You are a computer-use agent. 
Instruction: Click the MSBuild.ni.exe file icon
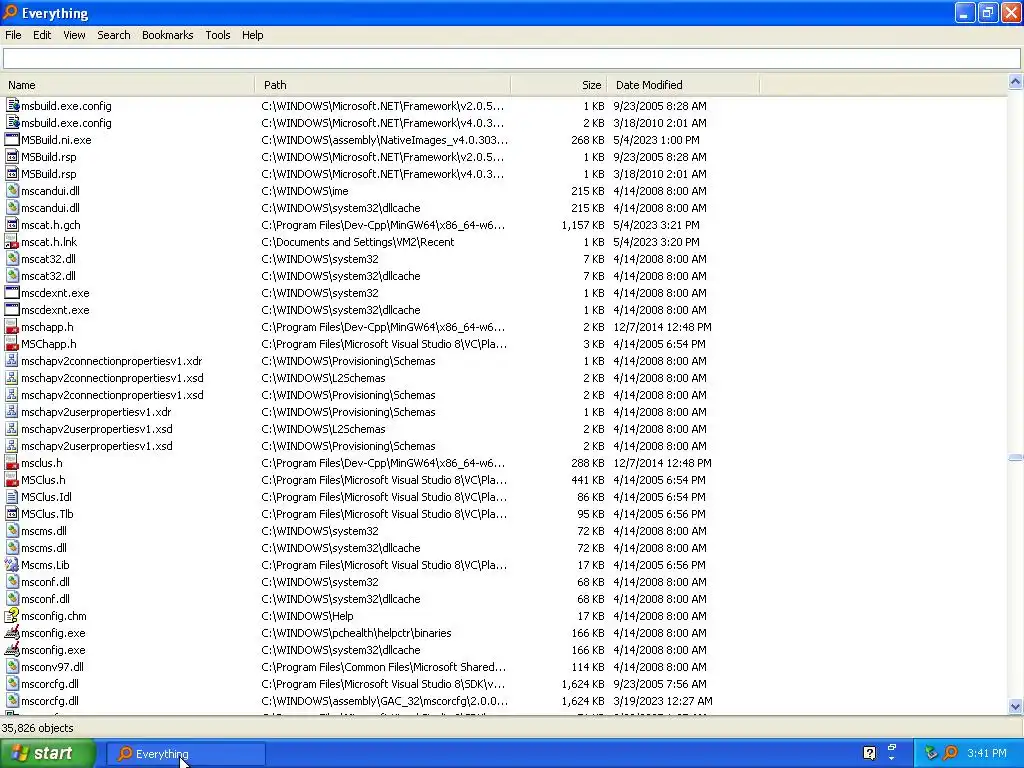point(12,140)
